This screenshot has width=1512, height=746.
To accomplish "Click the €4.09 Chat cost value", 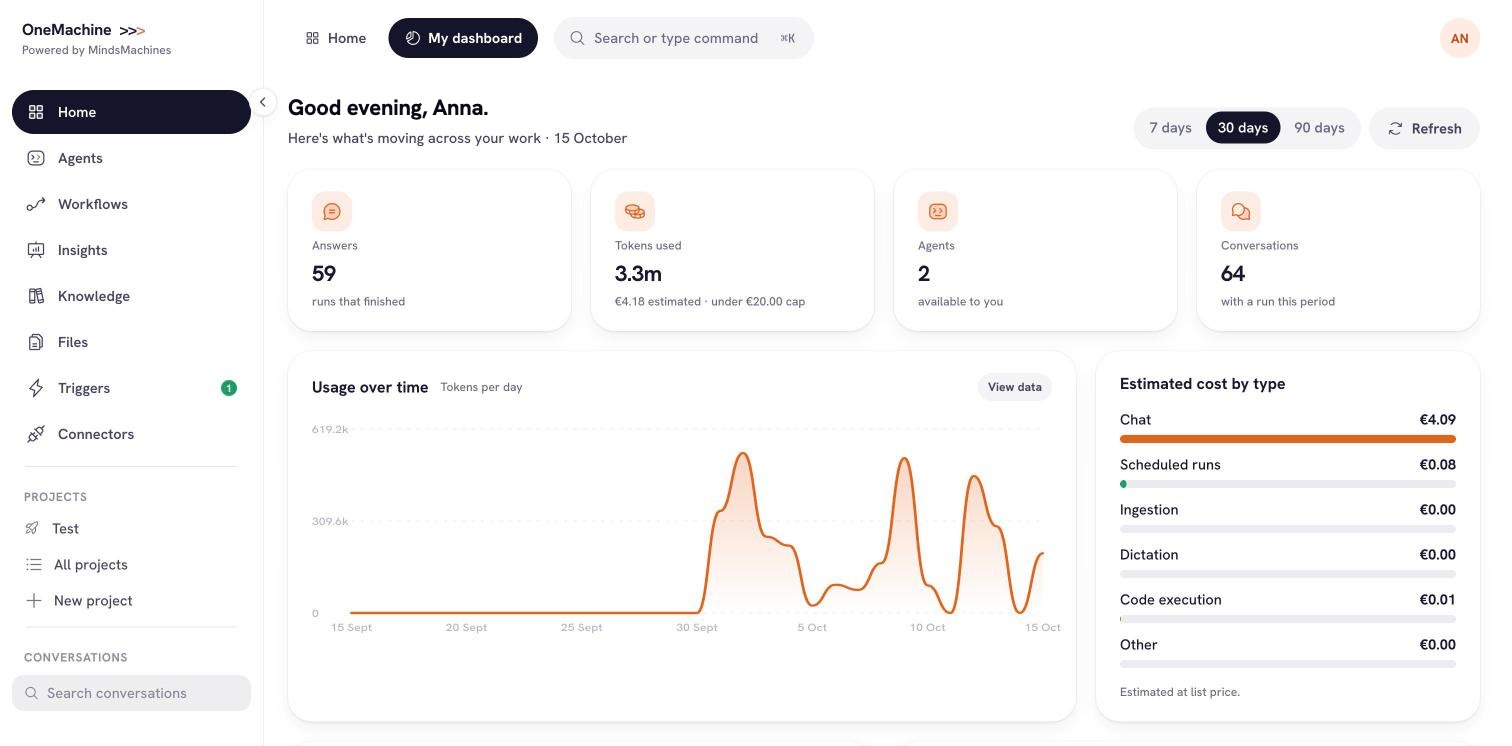I will (x=1437, y=419).
